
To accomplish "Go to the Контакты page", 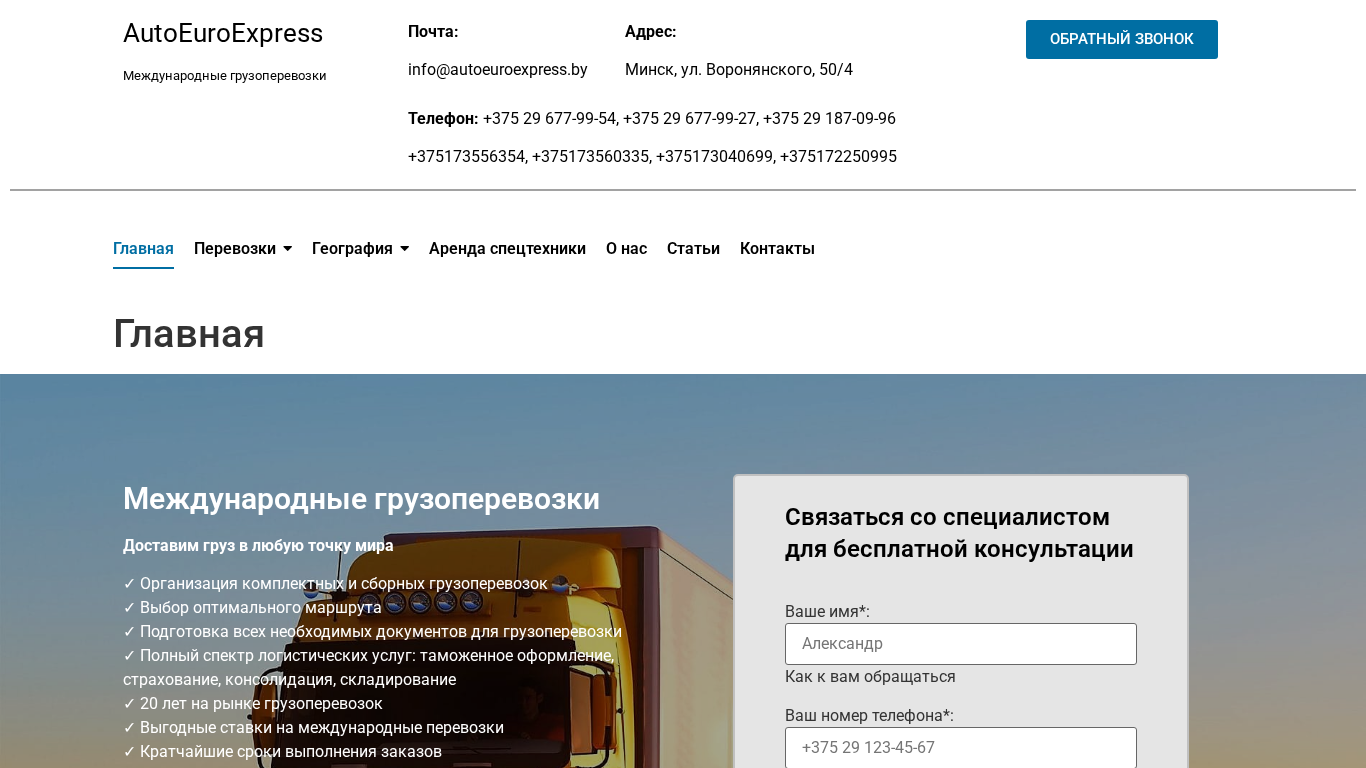I will pos(777,249).
